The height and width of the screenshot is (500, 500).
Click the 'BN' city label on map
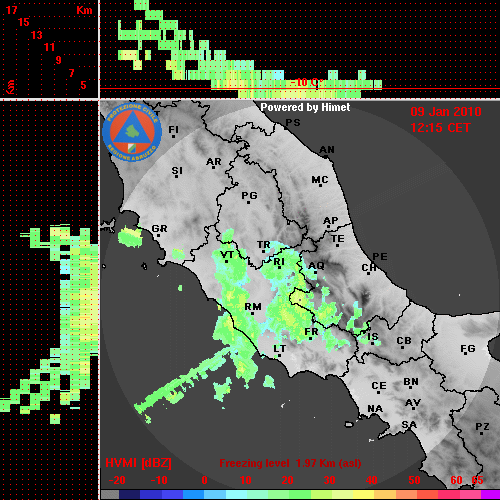(x=411, y=382)
